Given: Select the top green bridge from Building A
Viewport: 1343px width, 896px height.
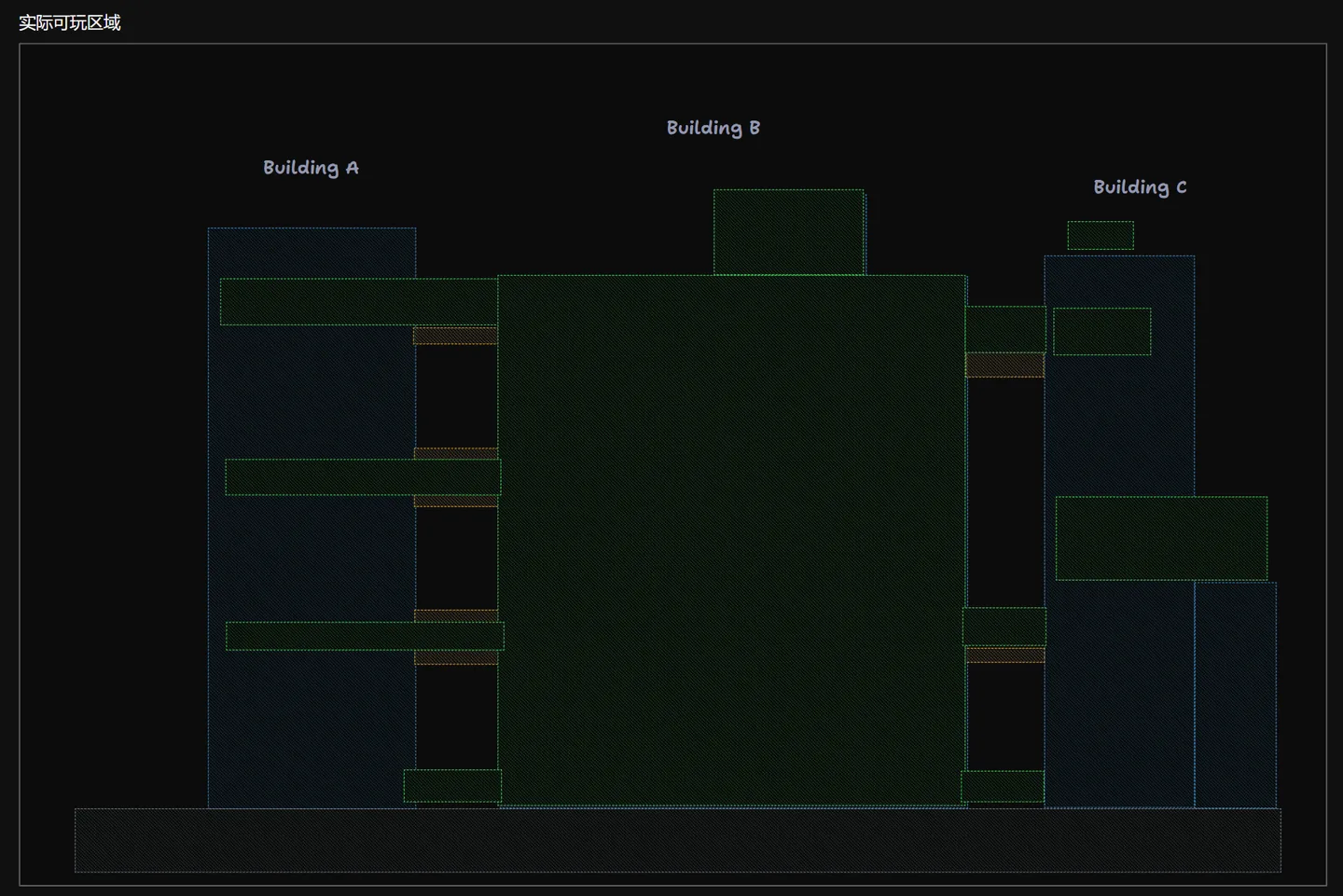Looking at the screenshot, I should pyautogui.click(x=359, y=301).
